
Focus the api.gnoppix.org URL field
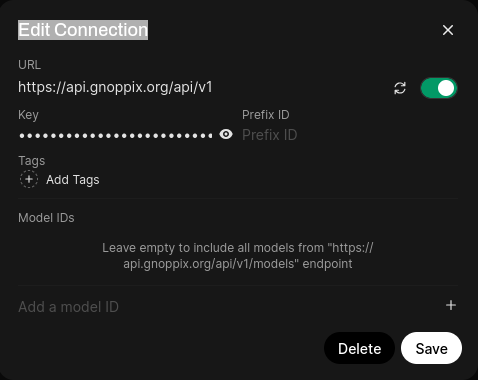[202, 87]
